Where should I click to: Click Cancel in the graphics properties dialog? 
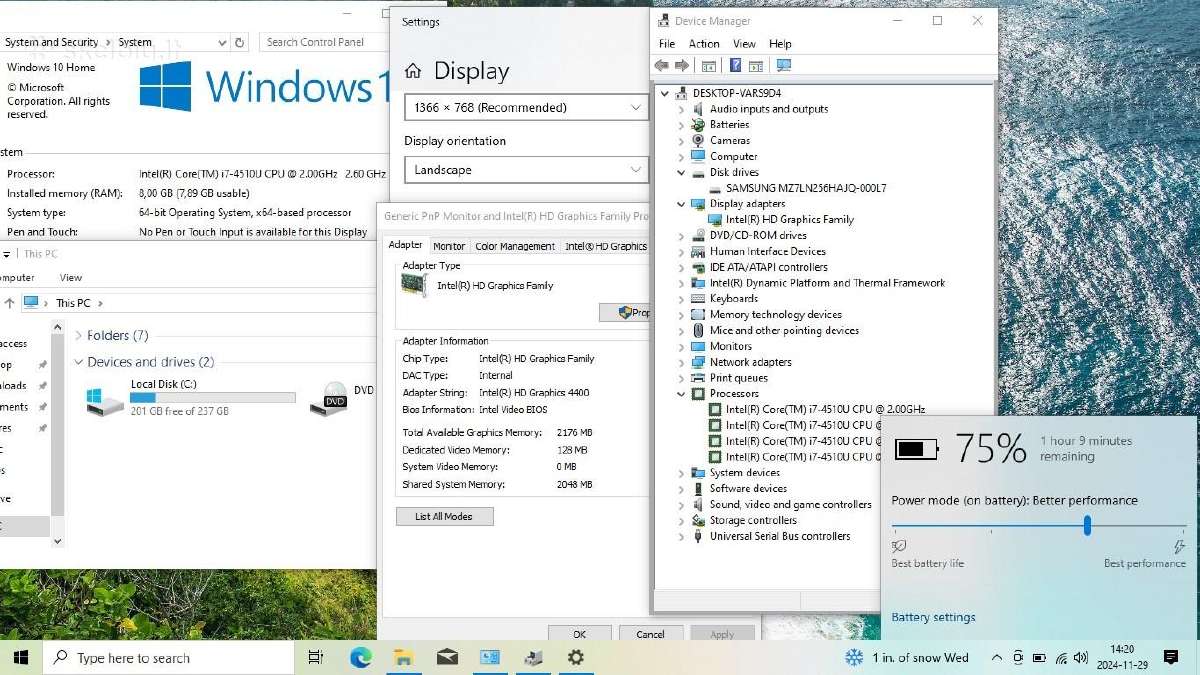[x=650, y=634]
